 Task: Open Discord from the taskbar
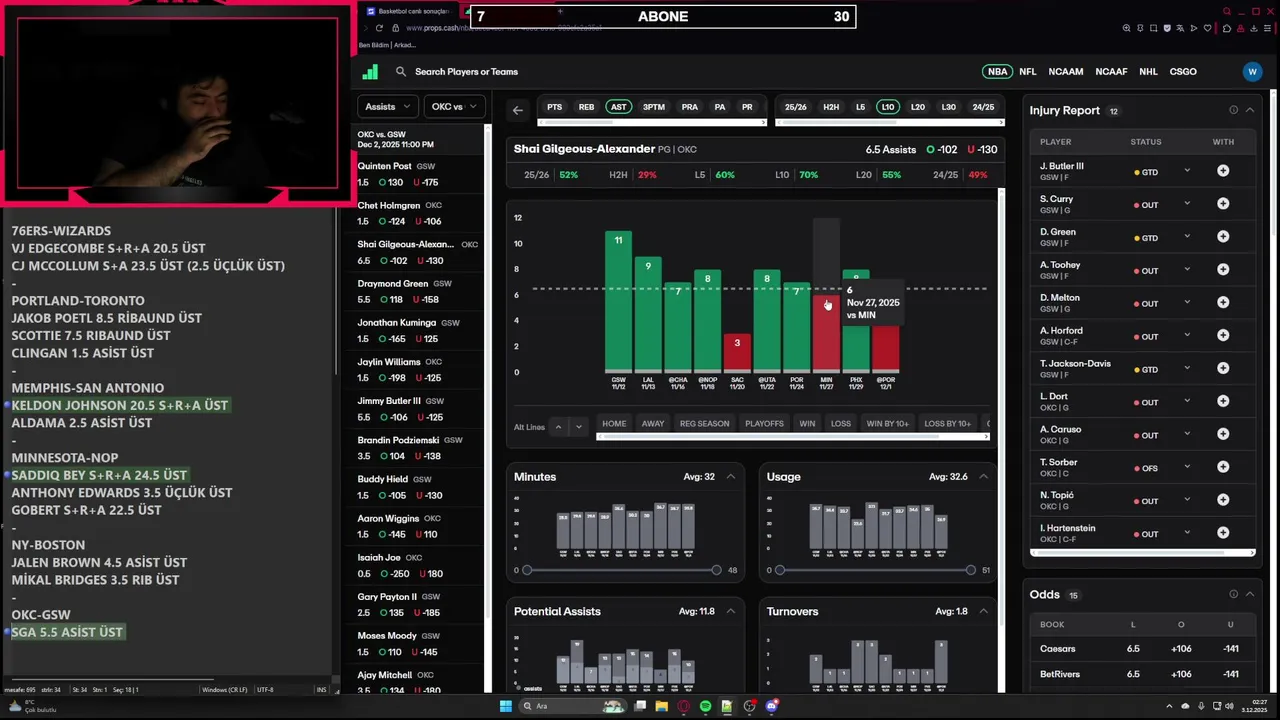(x=771, y=706)
